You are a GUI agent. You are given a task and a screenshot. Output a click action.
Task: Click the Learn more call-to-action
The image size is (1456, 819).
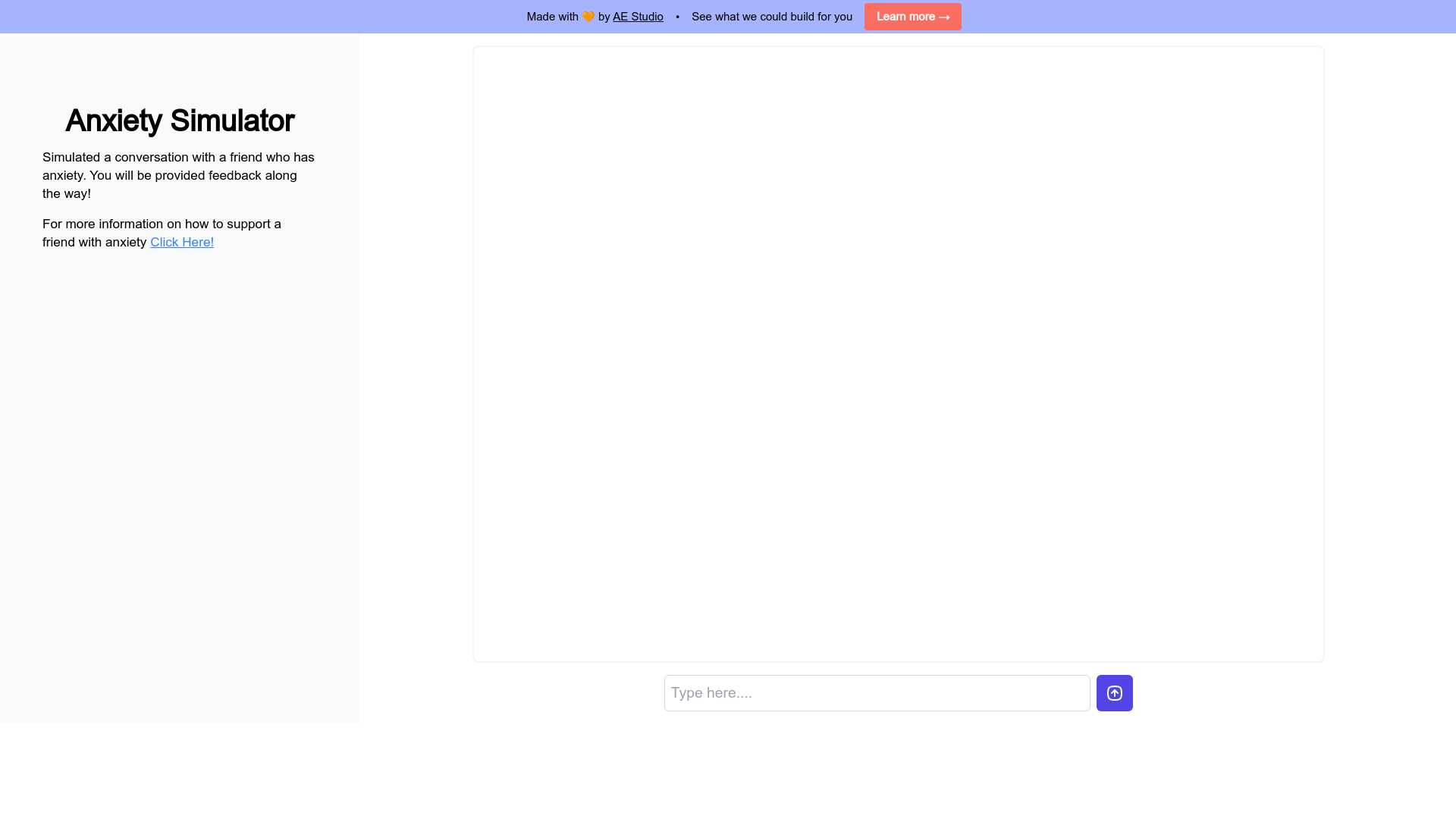click(x=912, y=16)
